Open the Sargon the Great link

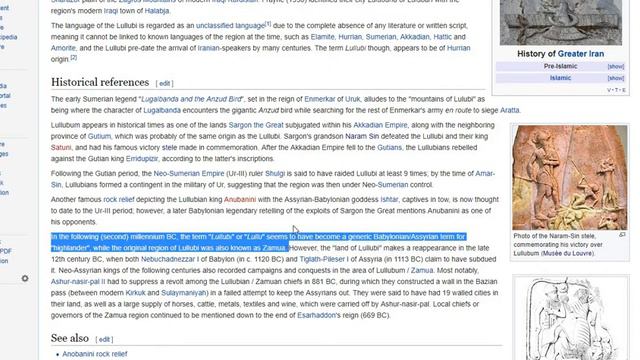click(256, 125)
